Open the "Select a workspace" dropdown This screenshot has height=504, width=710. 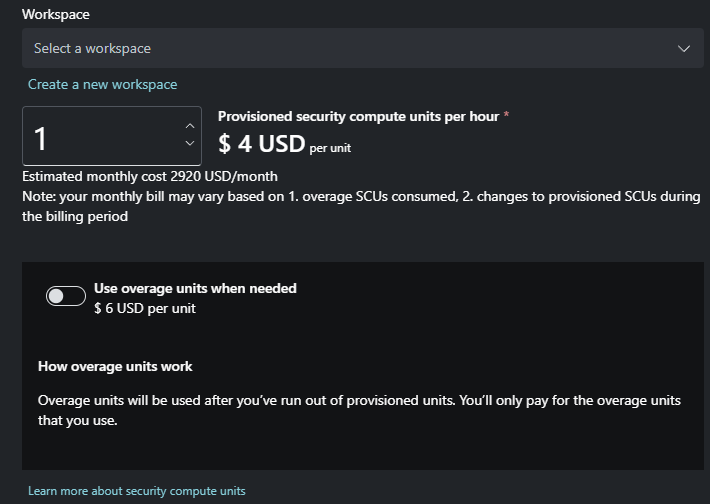[x=350, y=48]
